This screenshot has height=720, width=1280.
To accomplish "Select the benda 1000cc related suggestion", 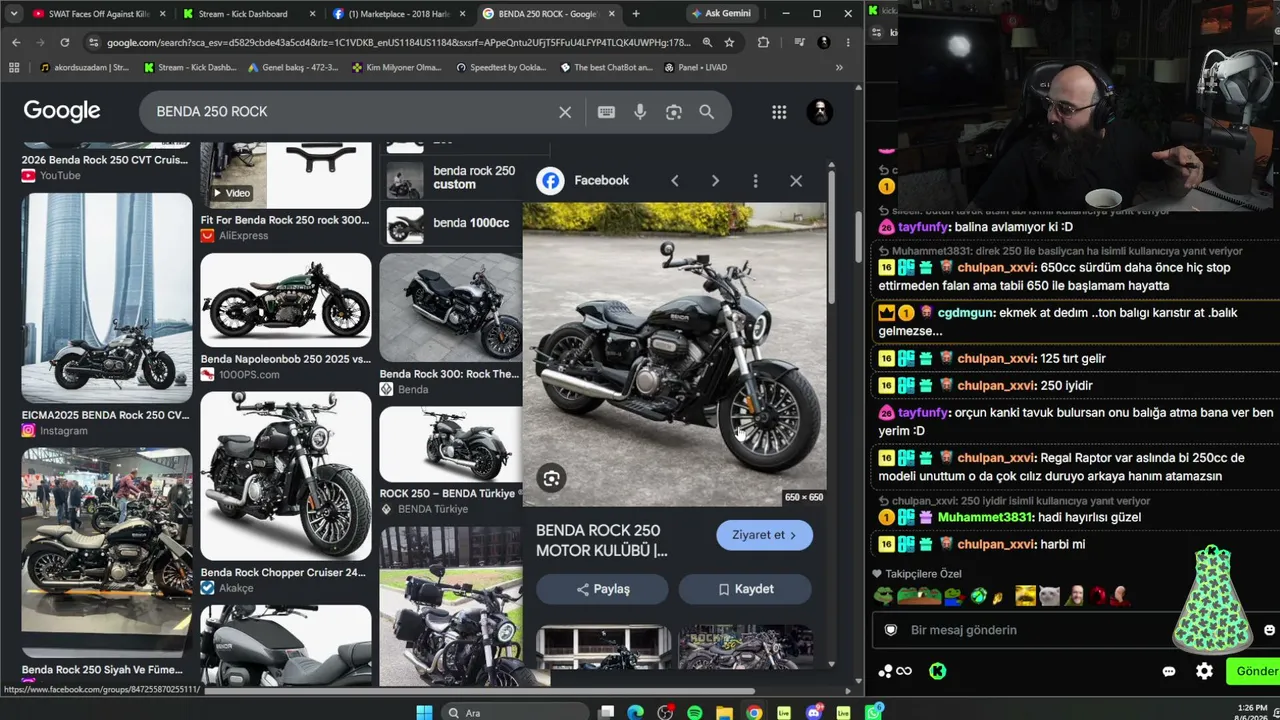I will click(x=451, y=224).
